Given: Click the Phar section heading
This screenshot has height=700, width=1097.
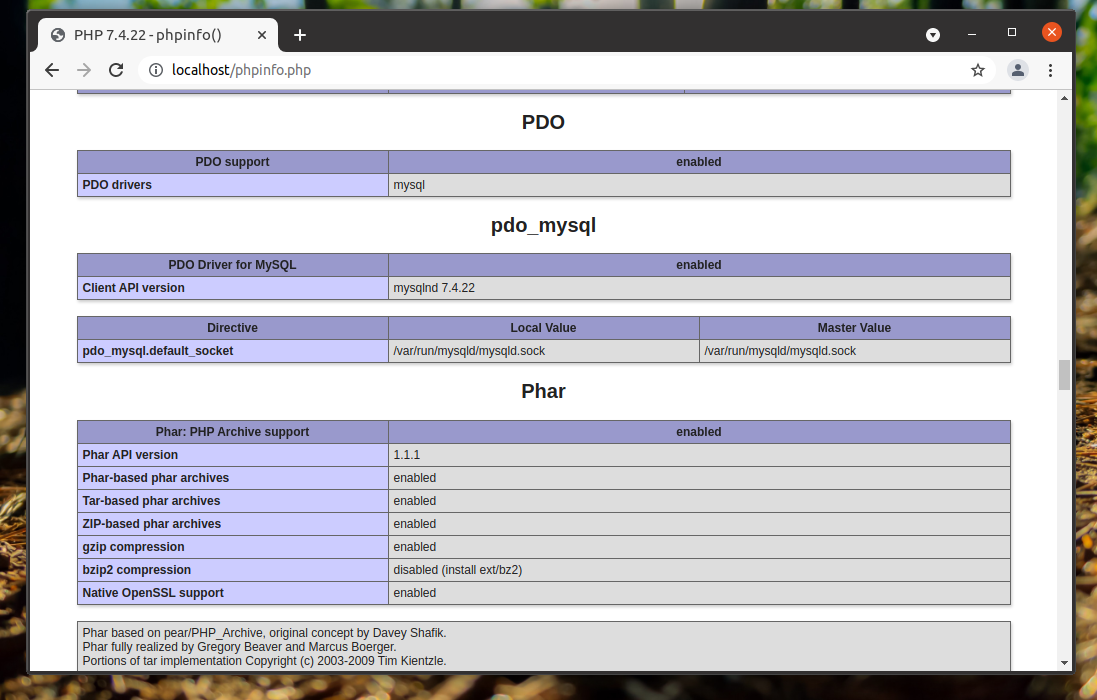Looking at the screenshot, I should point(544,391).
